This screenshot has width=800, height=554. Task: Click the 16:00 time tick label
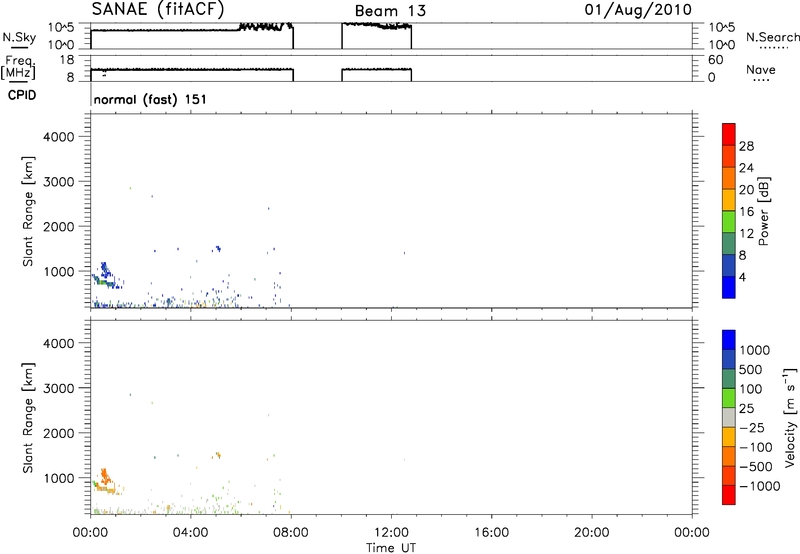point(491,533)
